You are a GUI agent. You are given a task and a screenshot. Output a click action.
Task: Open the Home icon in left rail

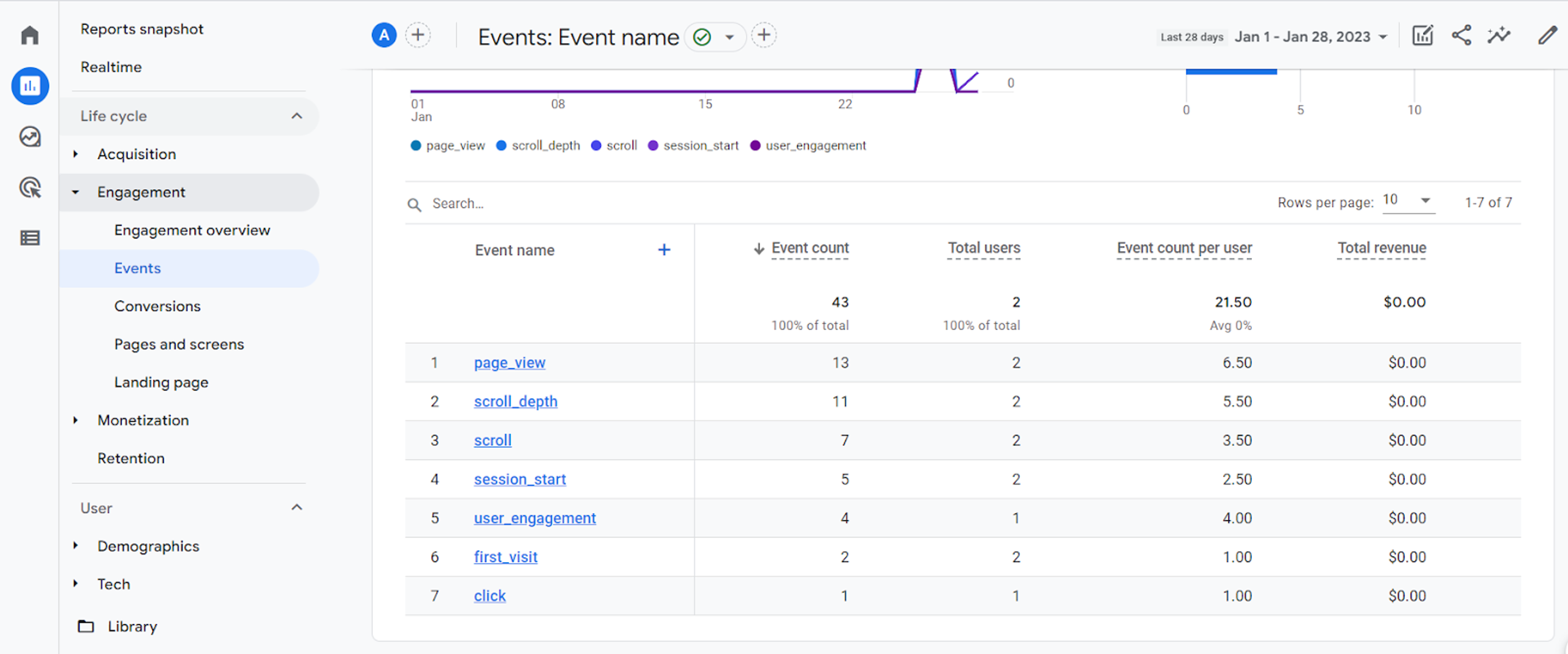(29, 35)
